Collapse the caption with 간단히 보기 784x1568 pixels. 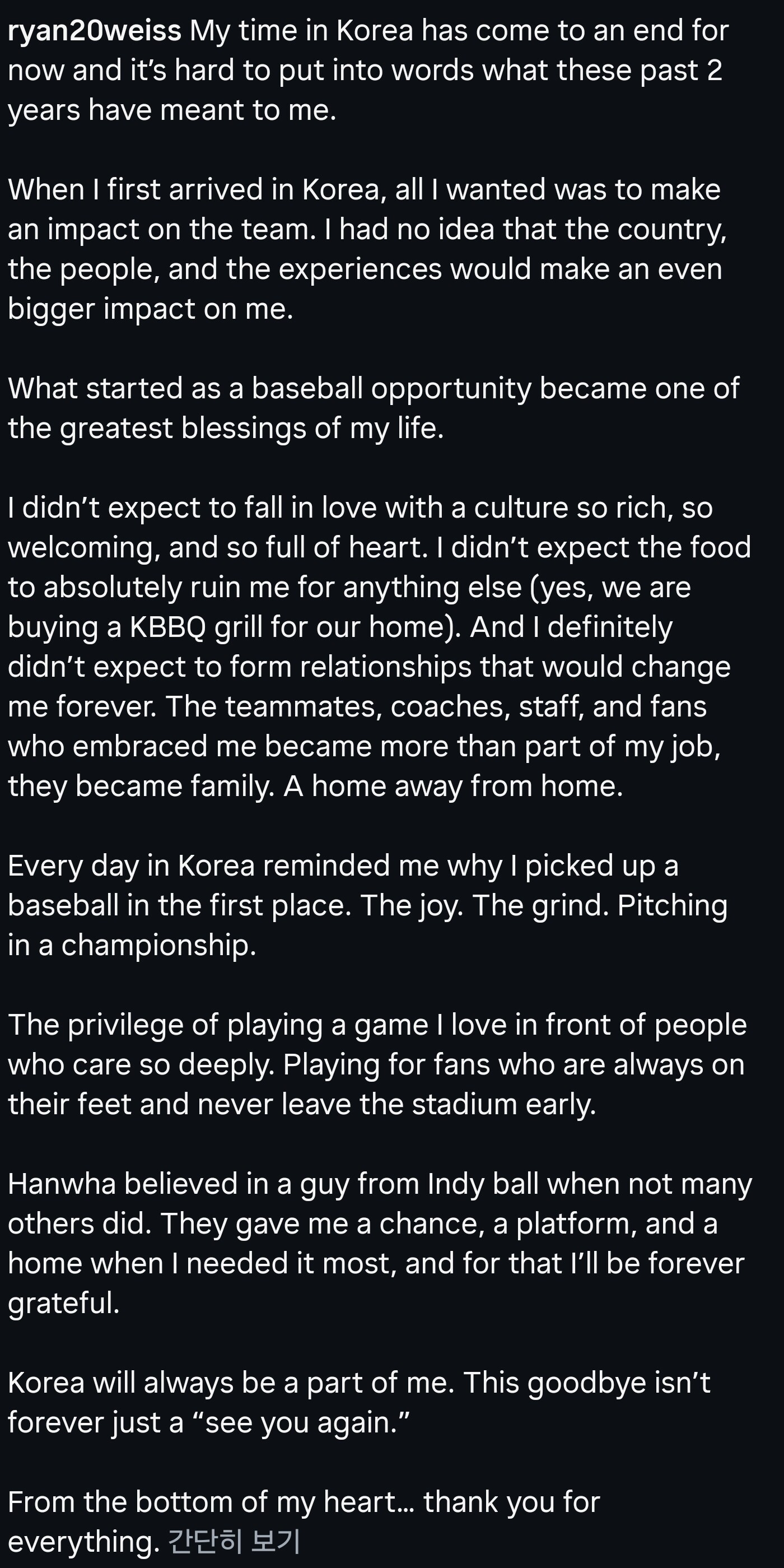pos(234,1542)
